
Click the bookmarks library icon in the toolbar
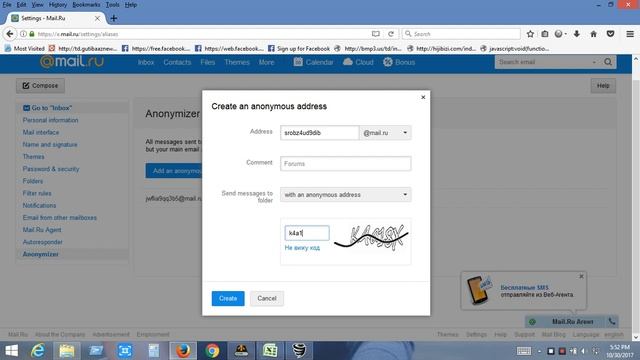point(545,34)
